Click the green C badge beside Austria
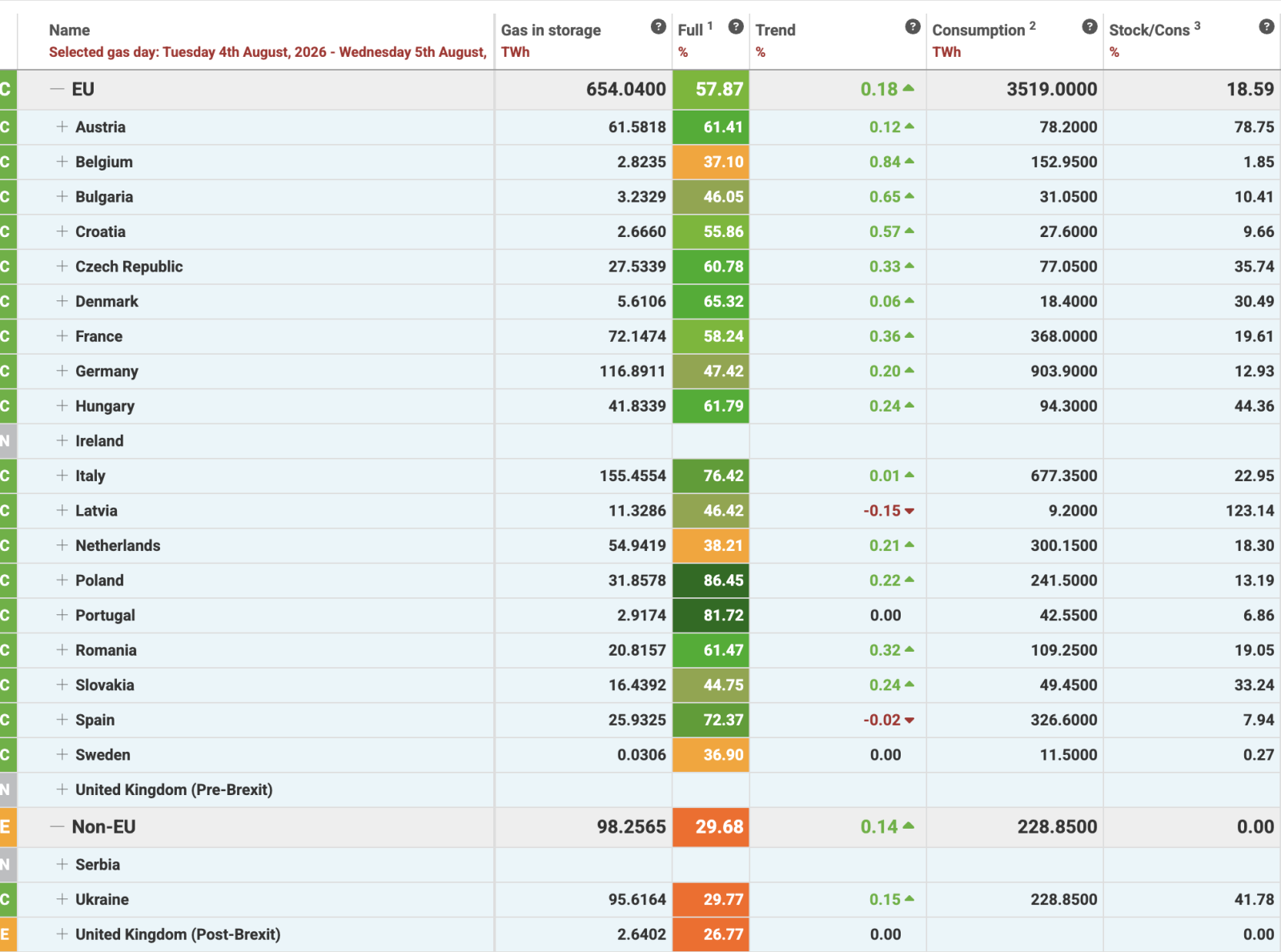This screenshot has width=1281, height=952. pos(6,127)
